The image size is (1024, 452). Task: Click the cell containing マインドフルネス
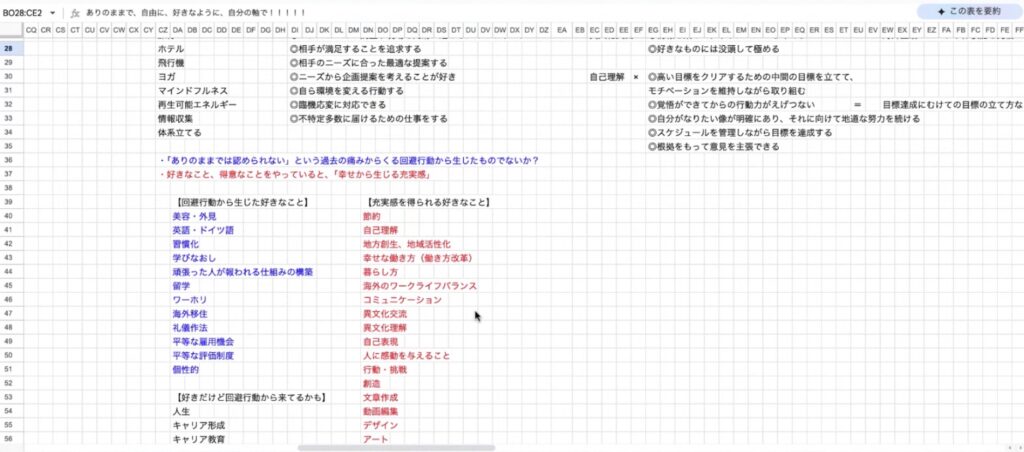[x=193, y=91]
